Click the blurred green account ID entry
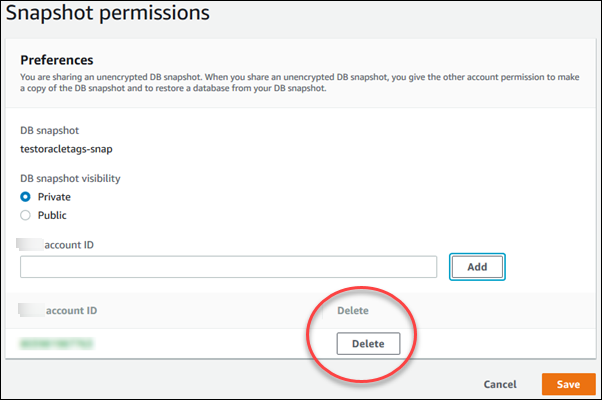This screenshot has height=400, width=602. click(x=57, y=343)
